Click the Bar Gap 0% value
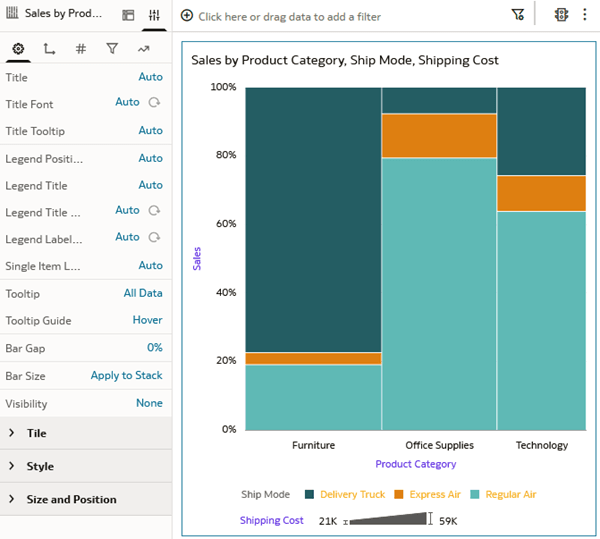 click(x=154, y=348)
